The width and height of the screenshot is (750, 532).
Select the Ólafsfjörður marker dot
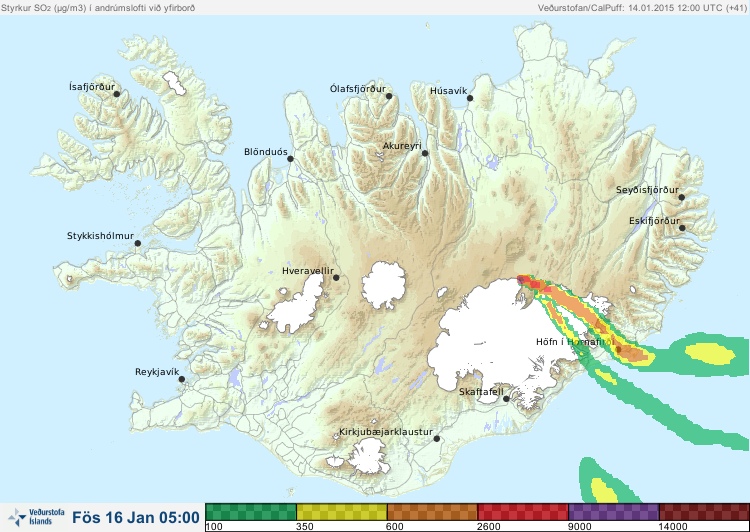pyautogui.click(x=389, y=96)
